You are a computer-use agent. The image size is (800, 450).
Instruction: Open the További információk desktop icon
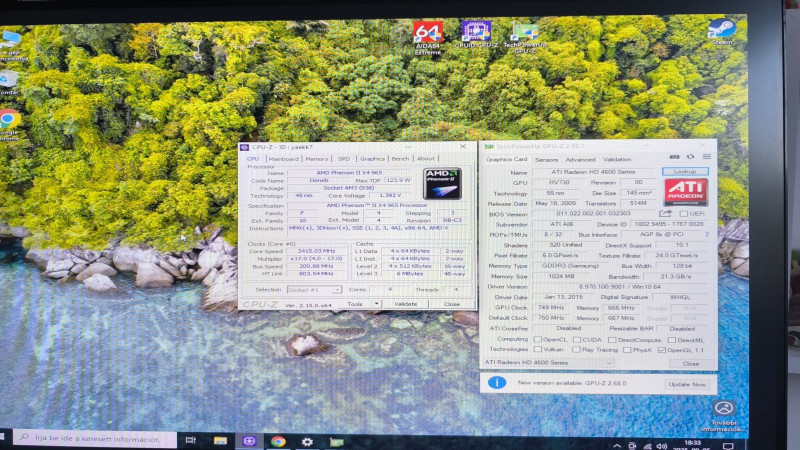[723, 416]
